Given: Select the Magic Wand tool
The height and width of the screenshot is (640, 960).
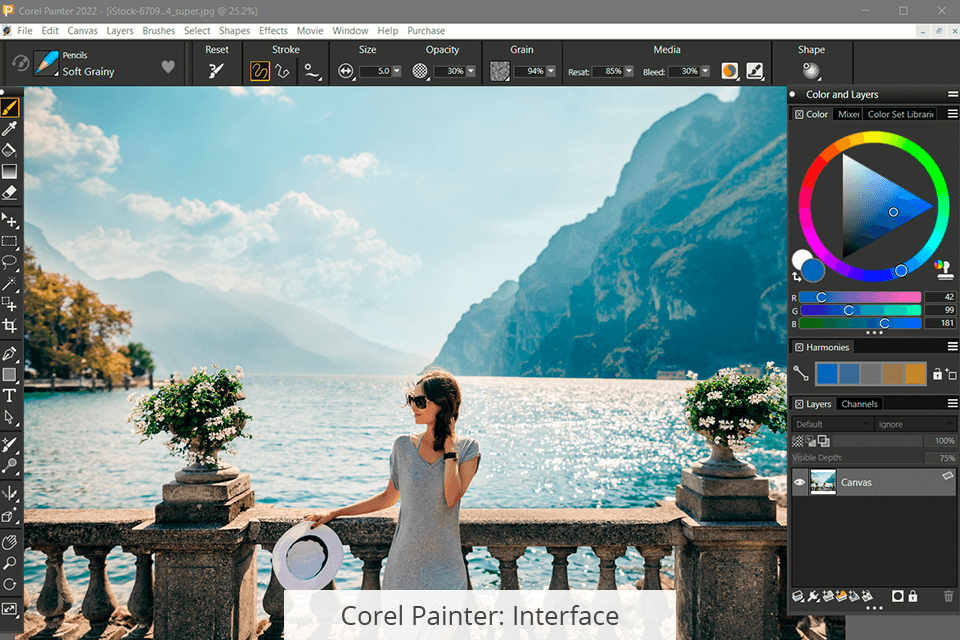Looking at the screenshot, I should click(x=10, y=284).
